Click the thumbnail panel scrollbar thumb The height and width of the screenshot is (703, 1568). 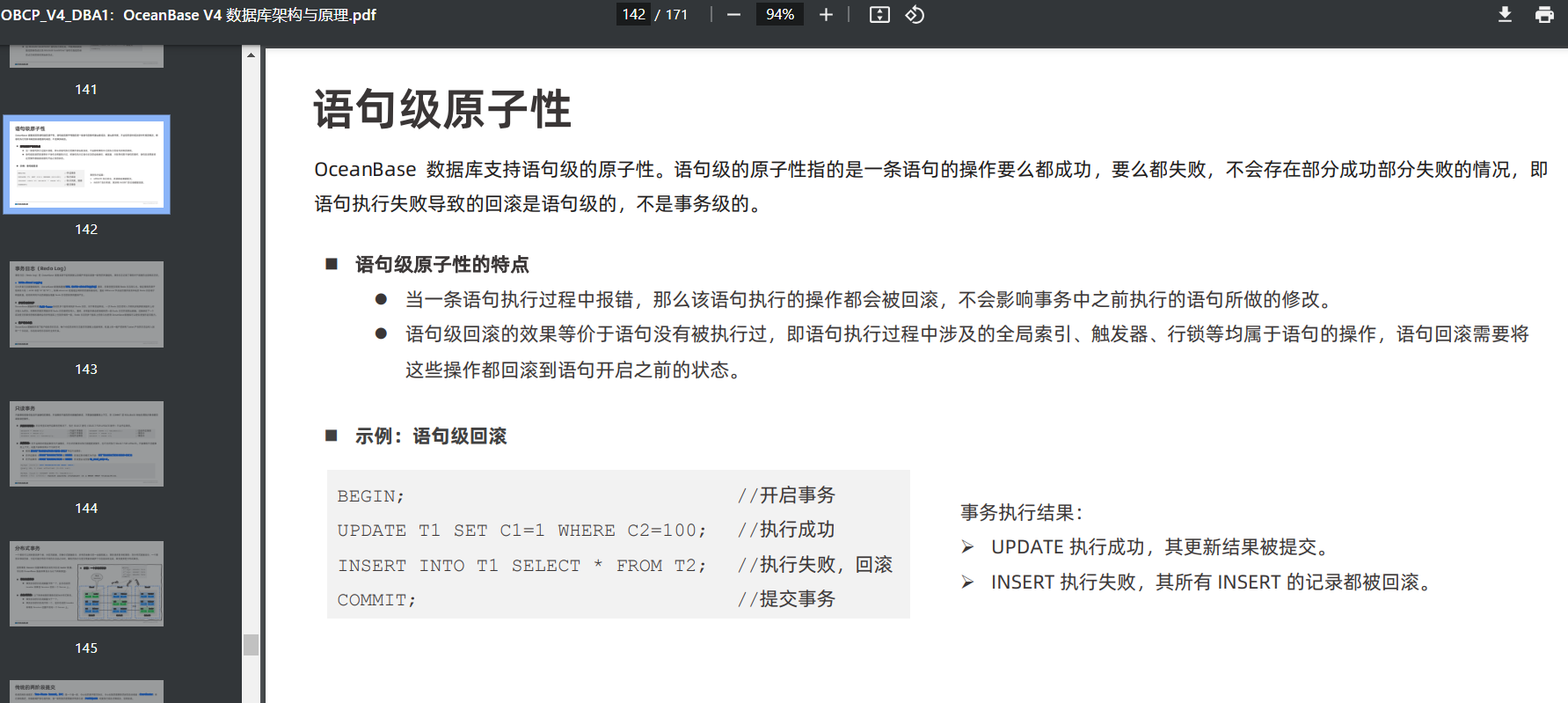coord(252,645)
